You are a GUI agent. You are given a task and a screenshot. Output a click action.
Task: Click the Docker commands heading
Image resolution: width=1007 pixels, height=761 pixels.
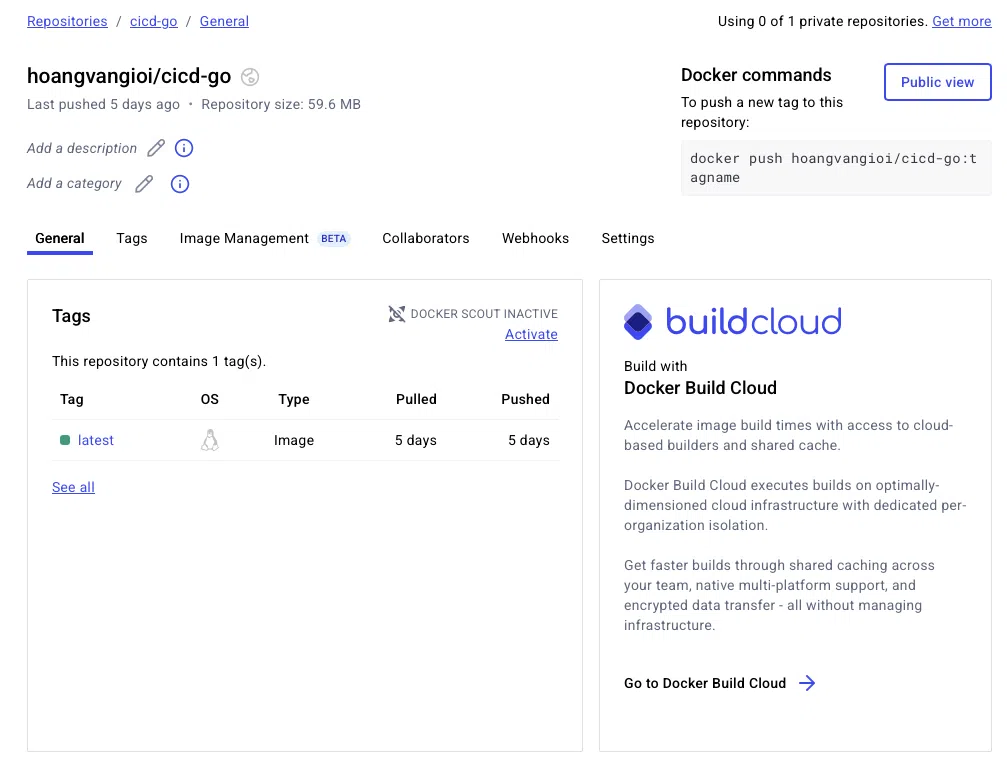(756, 75)
